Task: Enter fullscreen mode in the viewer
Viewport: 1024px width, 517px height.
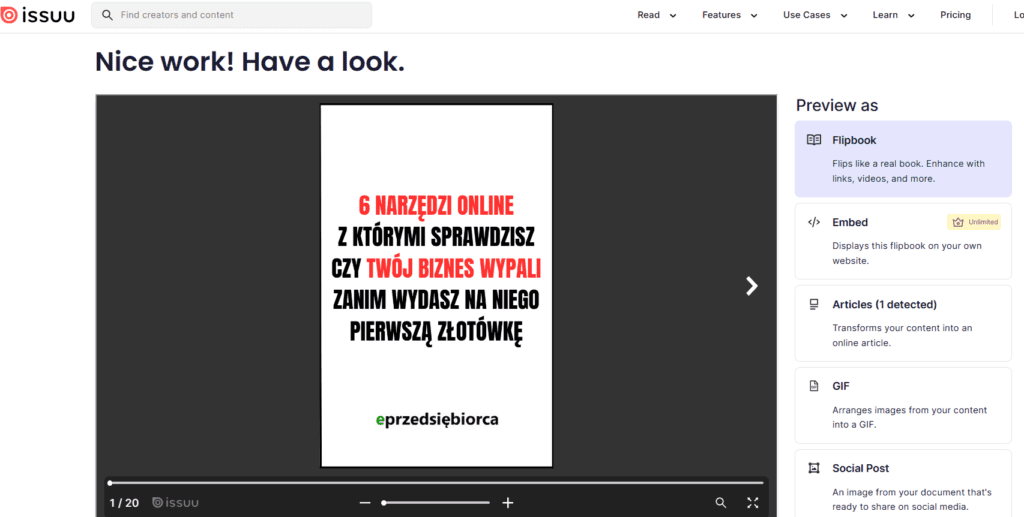Action: [x=753, y=503]
